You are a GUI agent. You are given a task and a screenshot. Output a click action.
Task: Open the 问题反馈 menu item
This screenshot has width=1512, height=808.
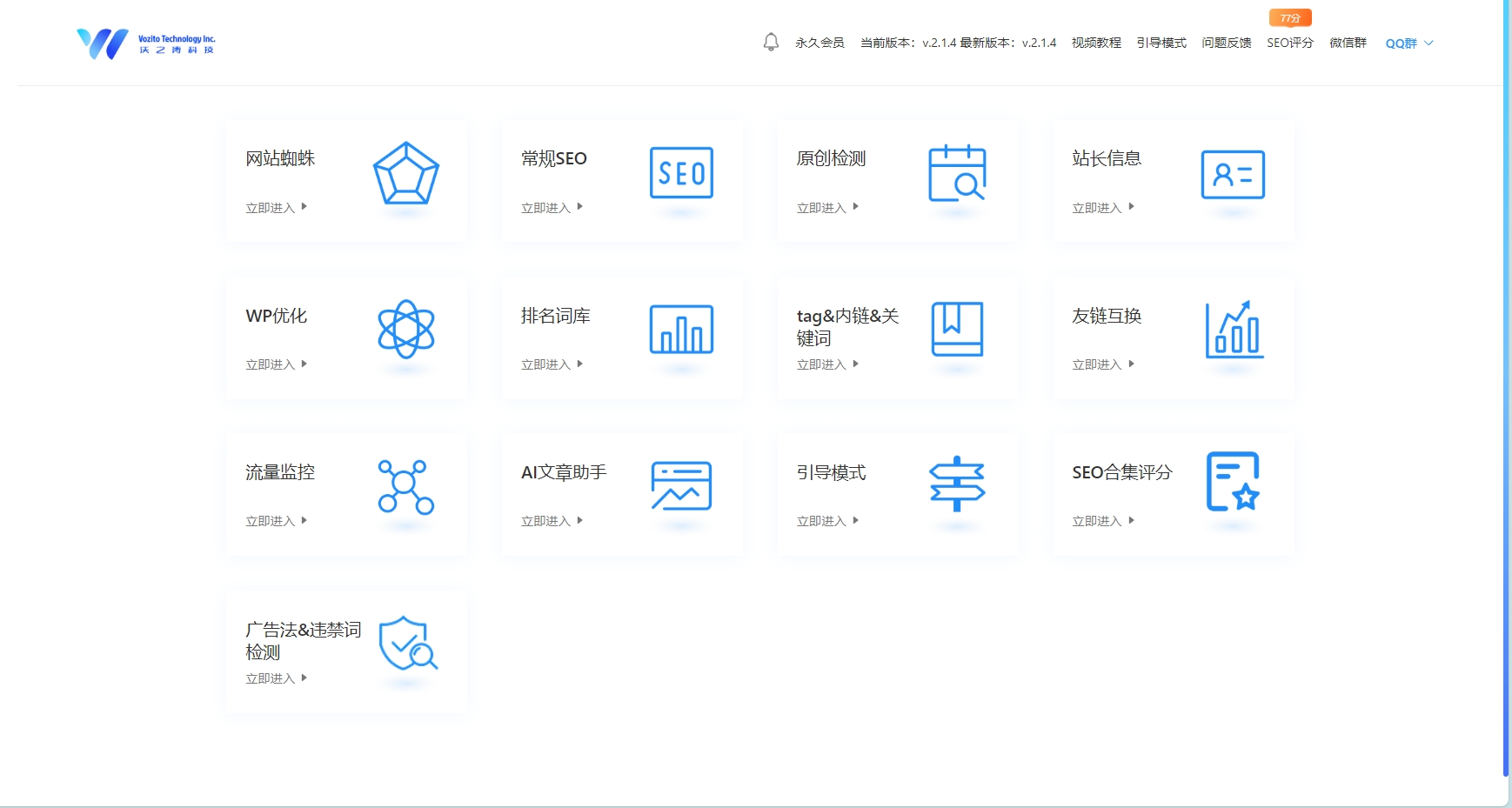click(x=1228, y=42)
